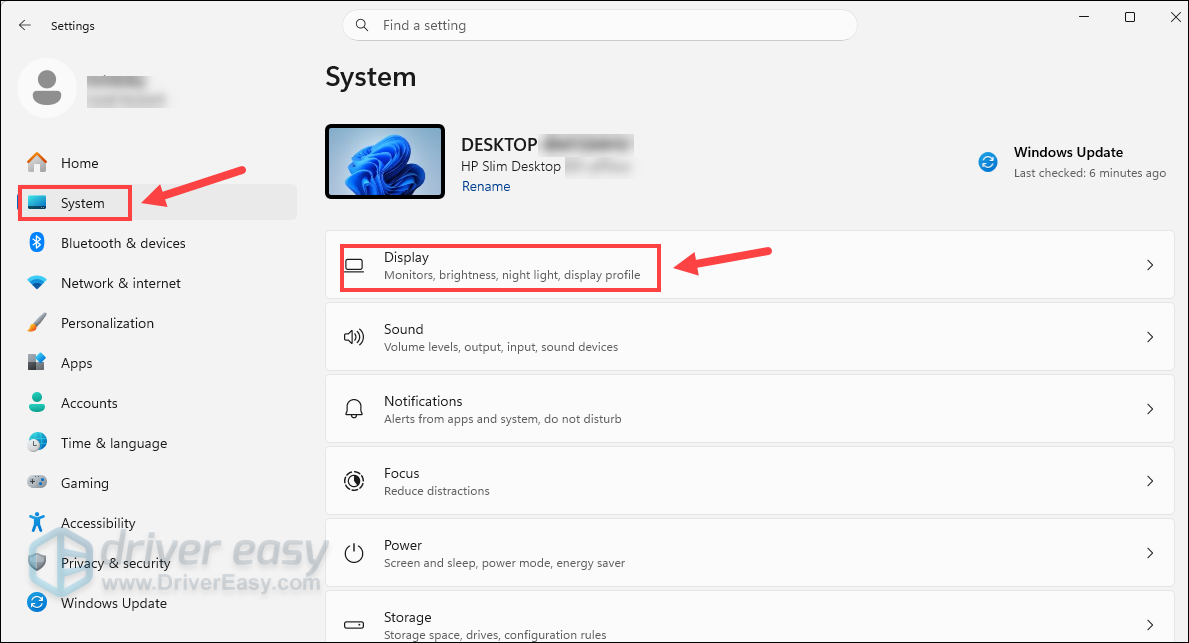
Task: Expand Focus row chevron
Action: coord(1150,481)
